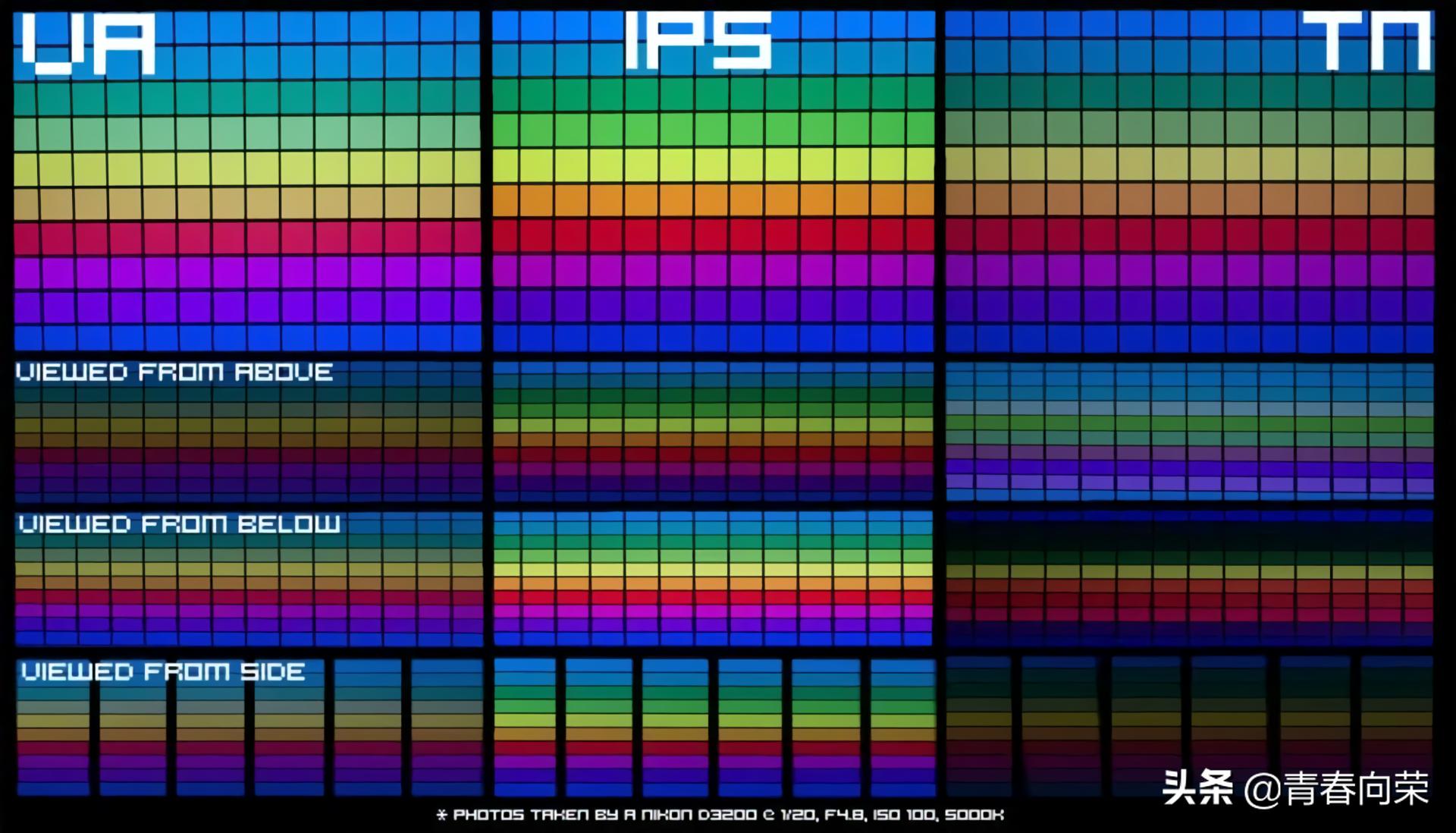The height and width of the screenshot is (833, 1456).
Task: Select the yellow-green row in the IPS front panel
Action: (x=713, y=165)
